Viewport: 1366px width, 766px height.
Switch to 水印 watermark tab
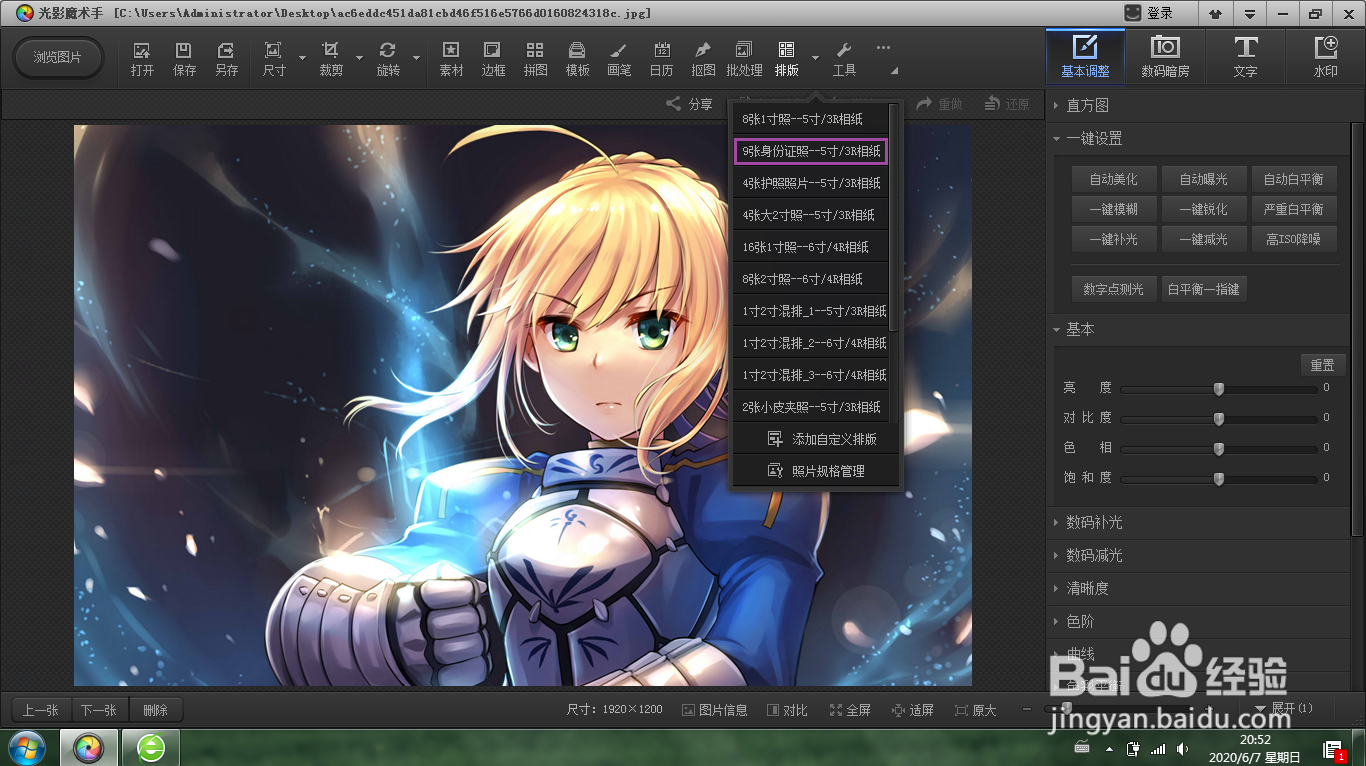point(1325,56)
